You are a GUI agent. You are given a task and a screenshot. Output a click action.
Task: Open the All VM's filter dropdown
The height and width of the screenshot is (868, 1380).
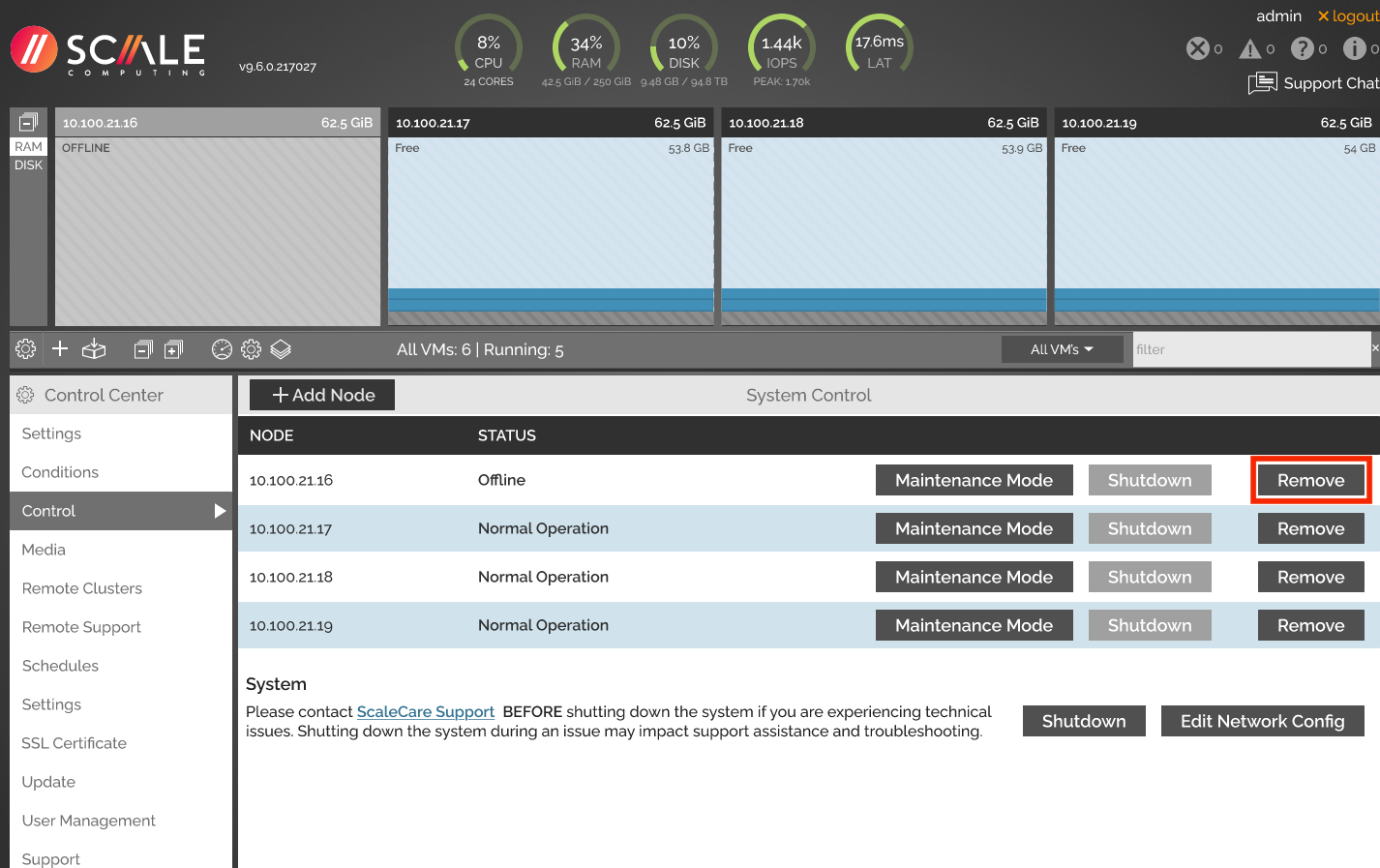pos(1063,349)
